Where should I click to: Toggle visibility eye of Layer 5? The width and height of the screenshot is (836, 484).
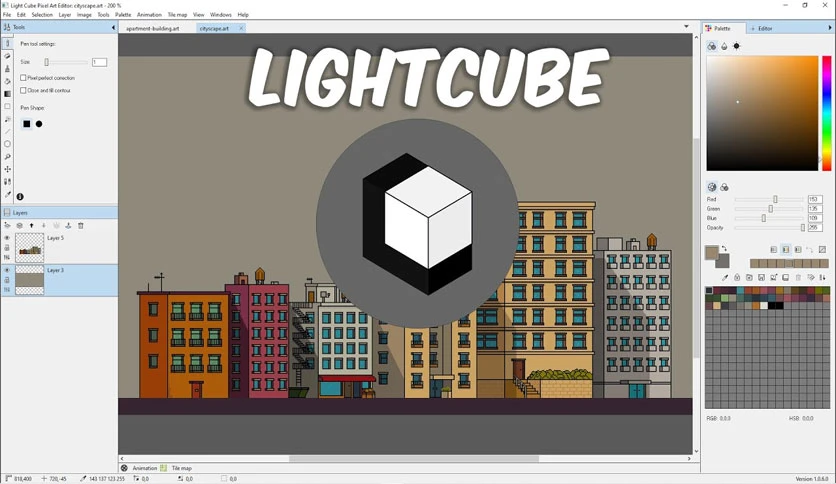pos(7,238)
